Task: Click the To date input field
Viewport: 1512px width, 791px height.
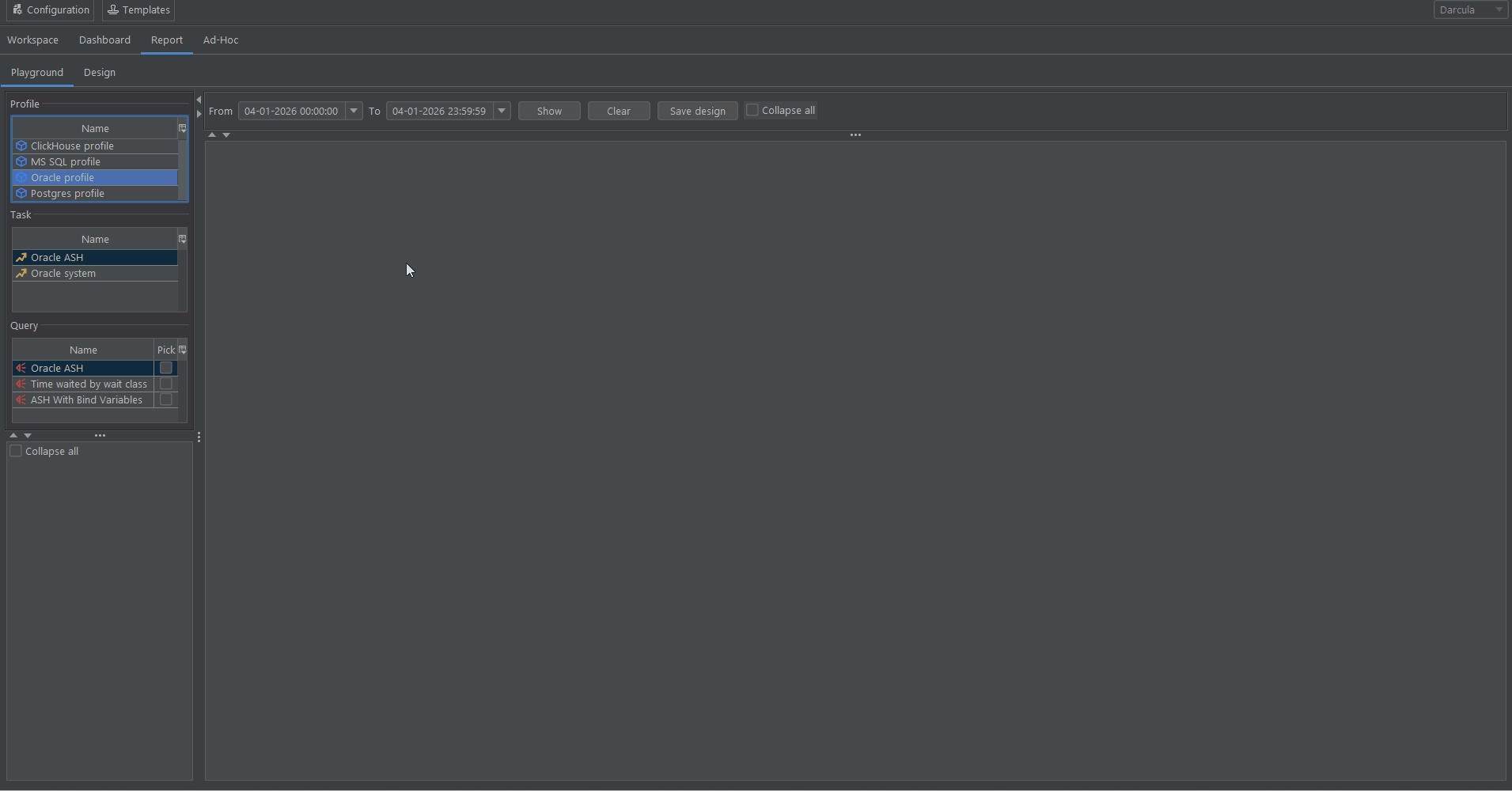Action: pos(440,111)
